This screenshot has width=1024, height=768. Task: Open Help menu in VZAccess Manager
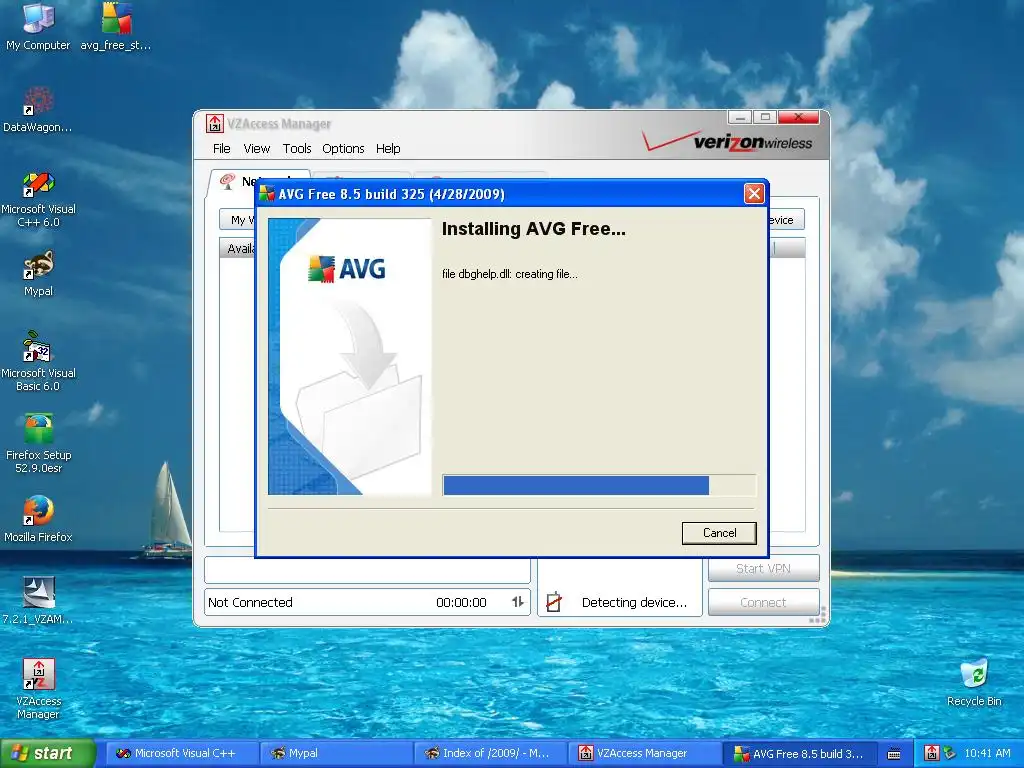click(388, 148)
